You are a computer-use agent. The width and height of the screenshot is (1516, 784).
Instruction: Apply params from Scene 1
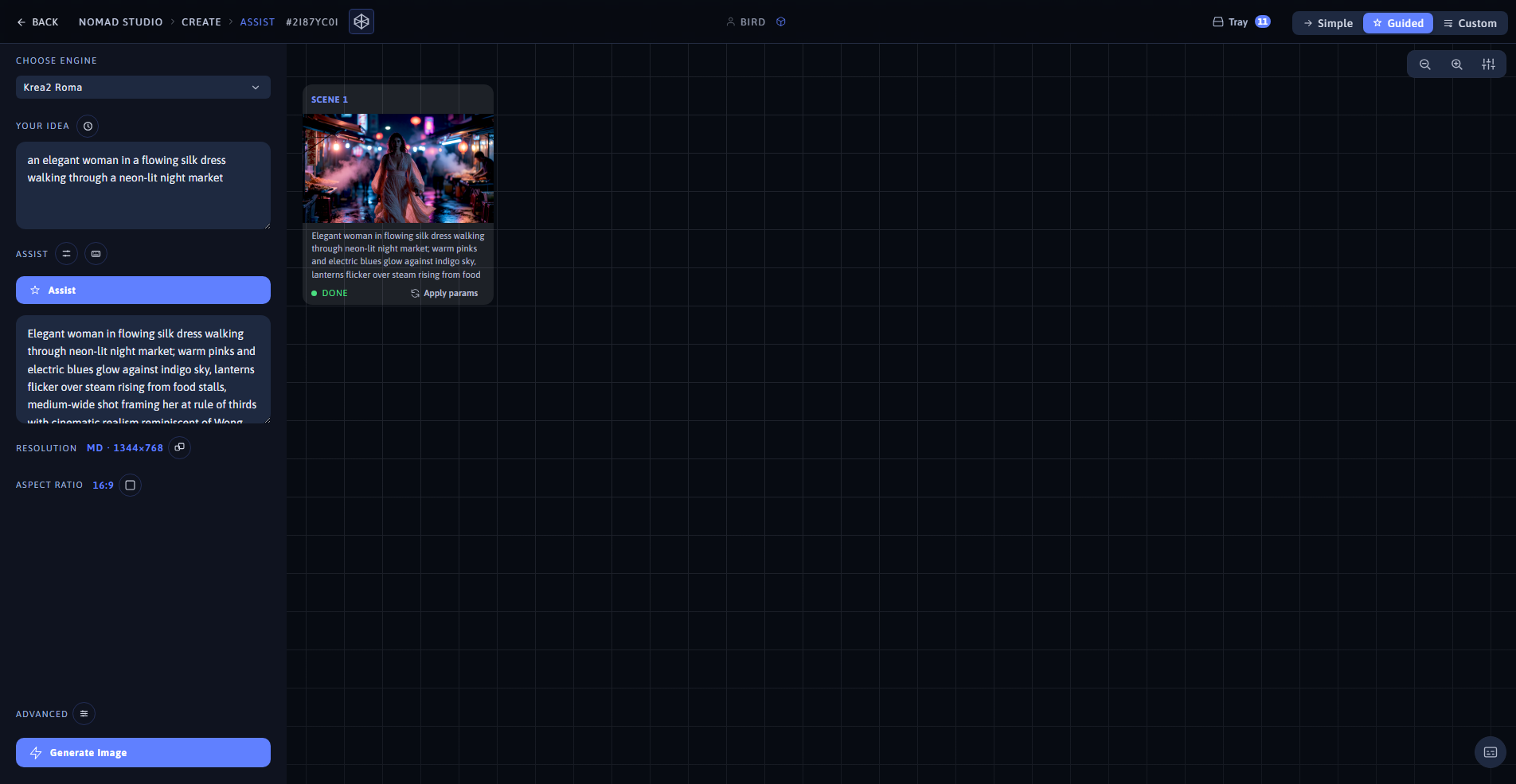444,294
